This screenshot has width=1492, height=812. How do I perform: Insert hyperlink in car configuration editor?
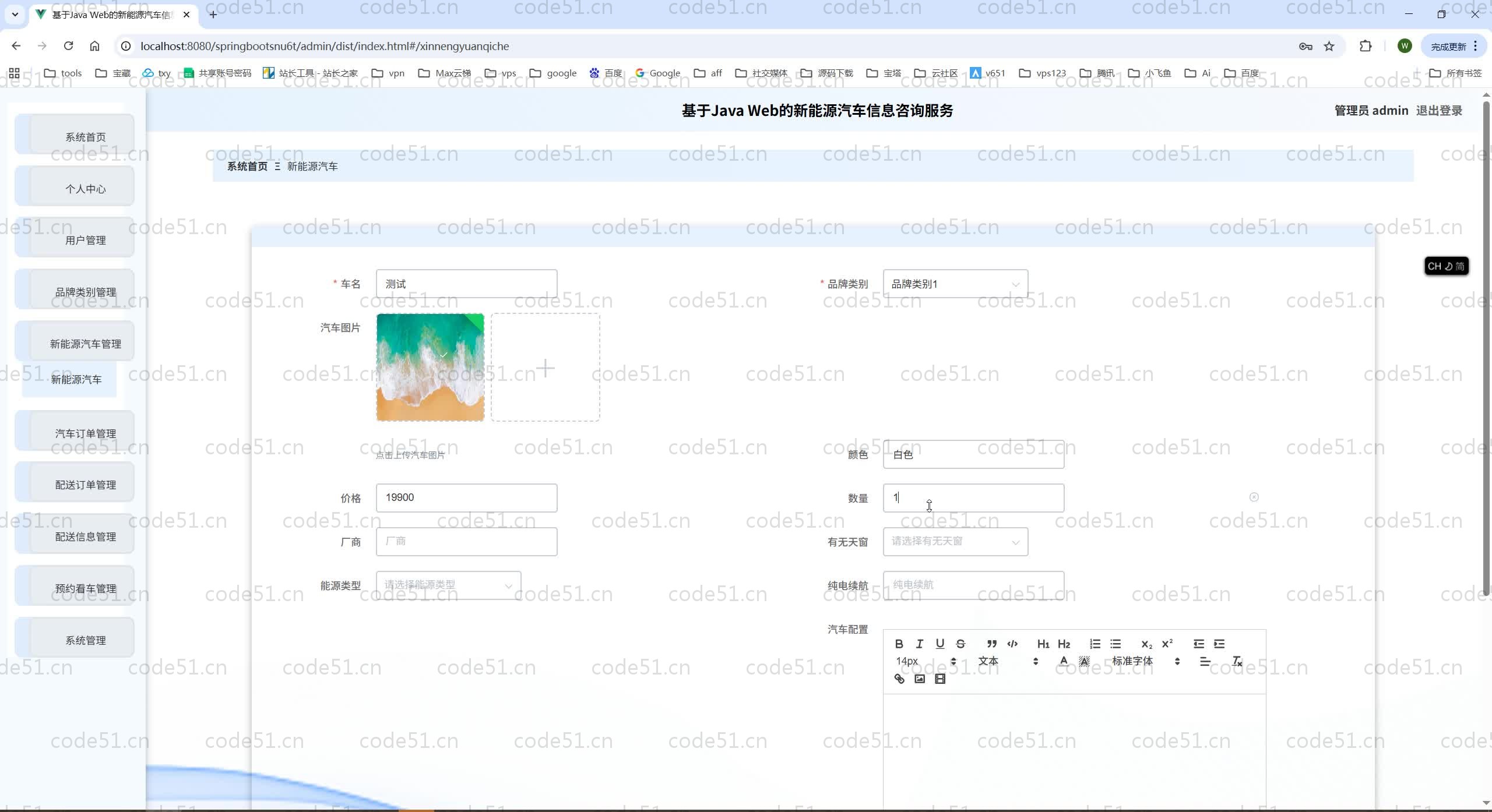point(899,679)
